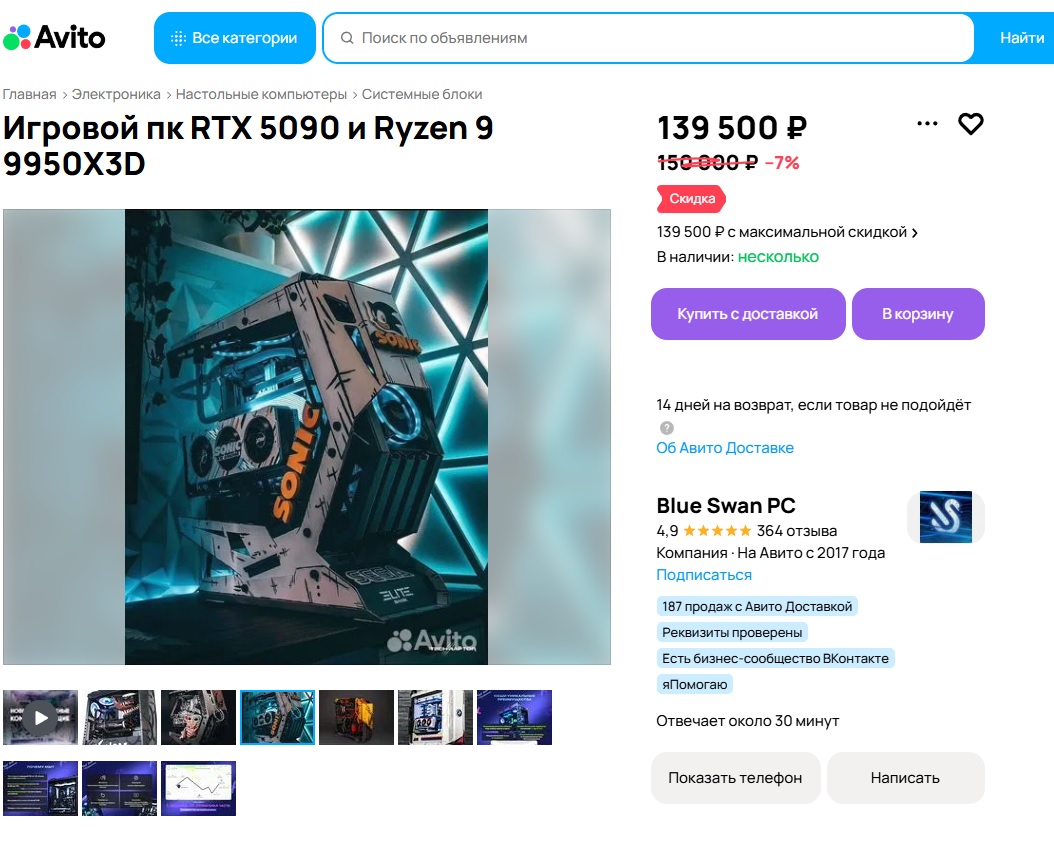1054x854 pixels.
Task: Add listing to favorites with heart icon
Action: click(970, 124)
